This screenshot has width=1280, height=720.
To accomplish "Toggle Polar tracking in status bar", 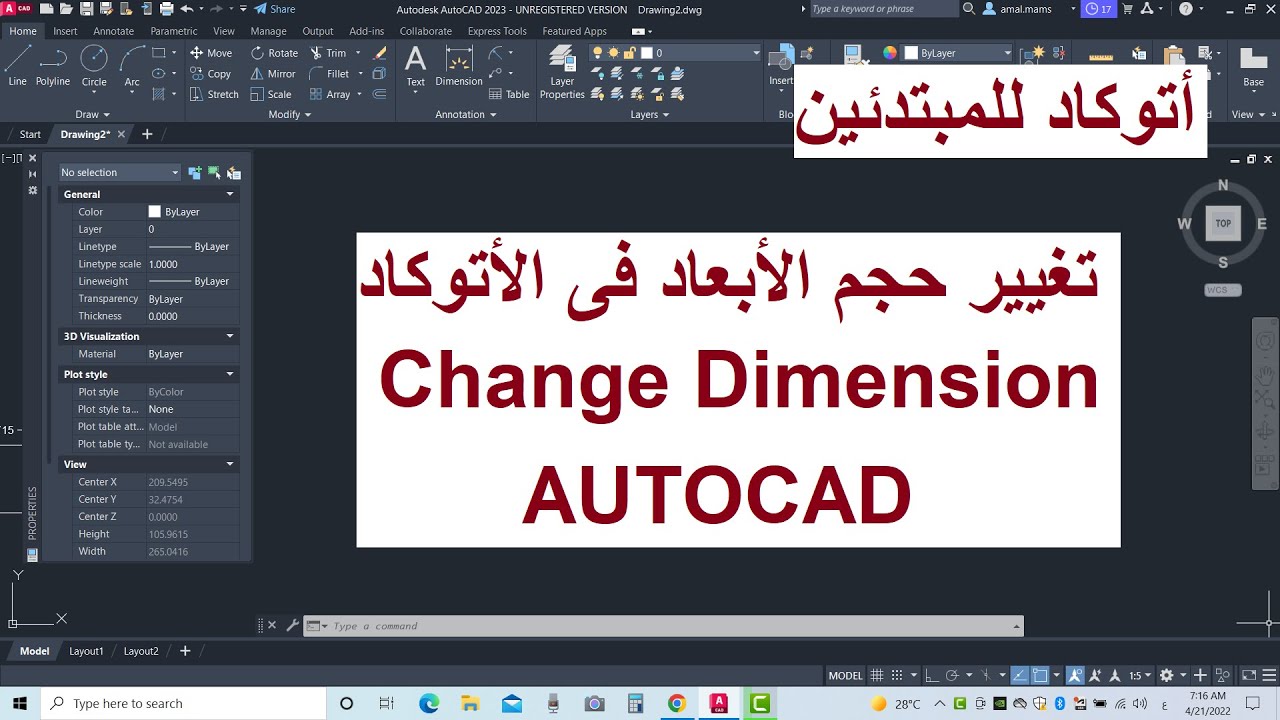I will point(952,676).
